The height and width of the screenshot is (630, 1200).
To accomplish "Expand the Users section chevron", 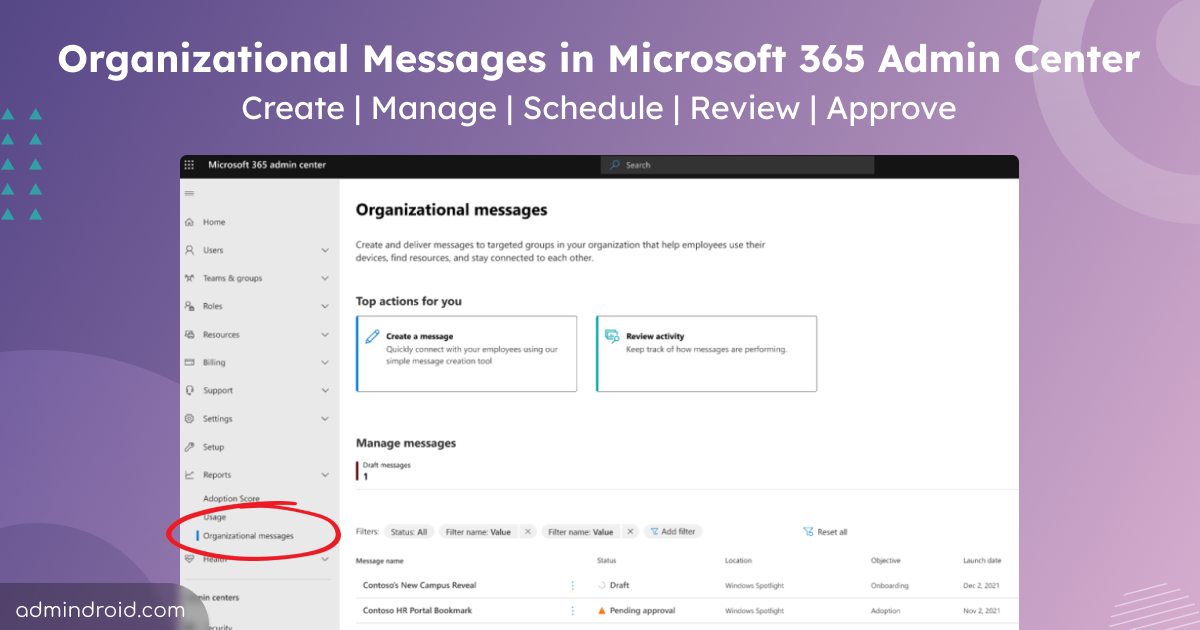I will pos(325,250).
